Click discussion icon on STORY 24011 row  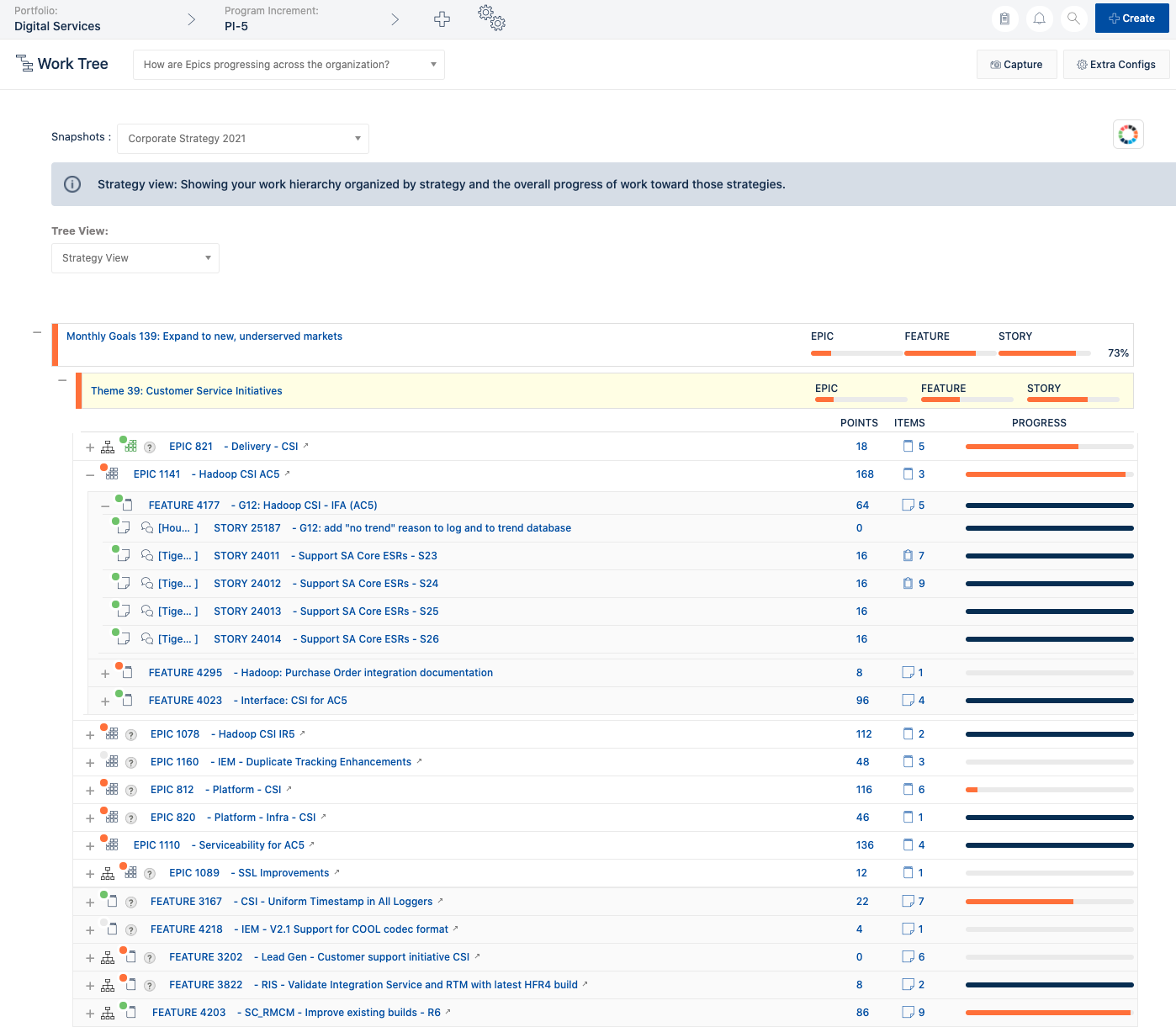click(x=147, y=556)
